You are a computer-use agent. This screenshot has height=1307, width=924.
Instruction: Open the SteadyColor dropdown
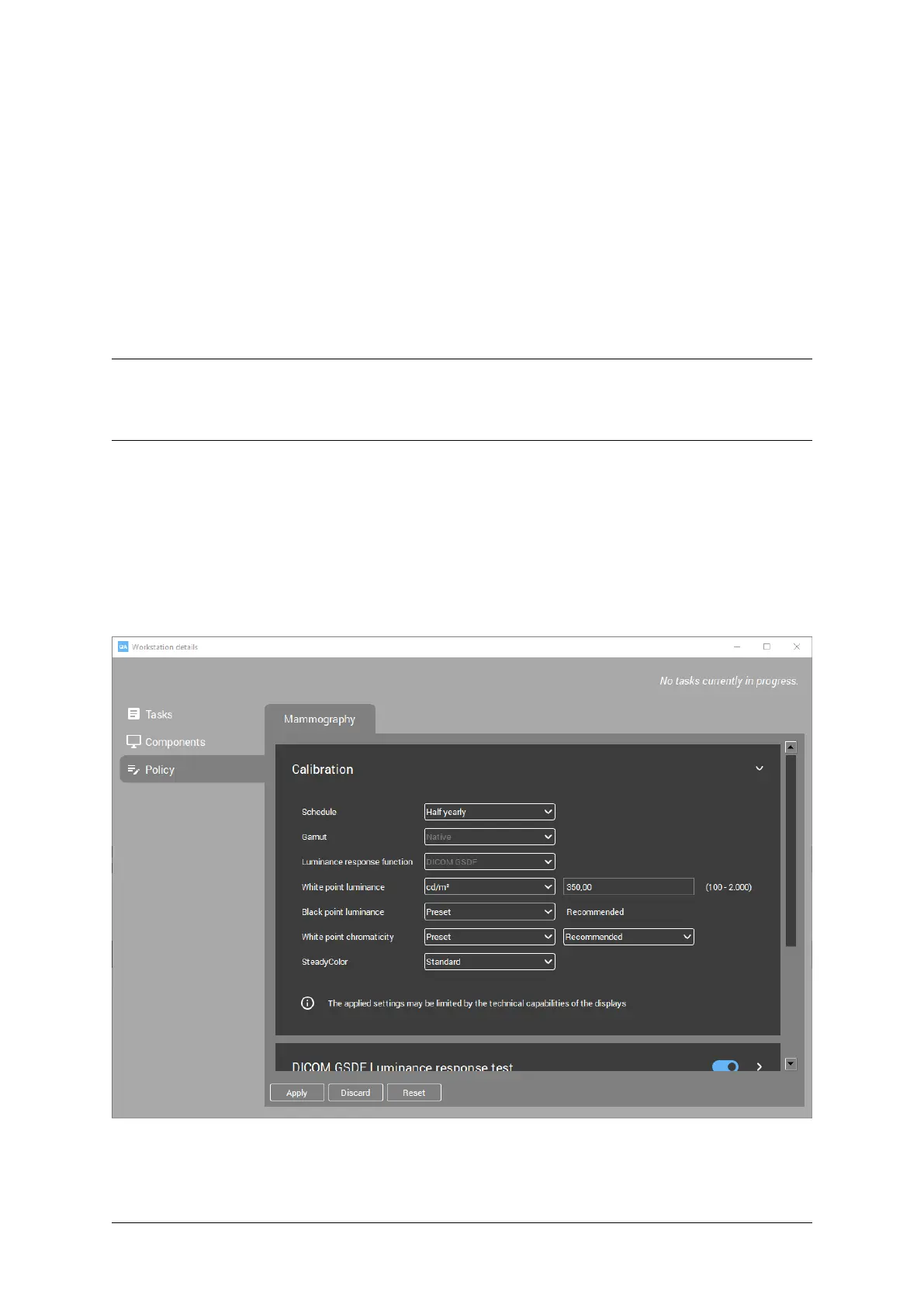coord(490,962)
